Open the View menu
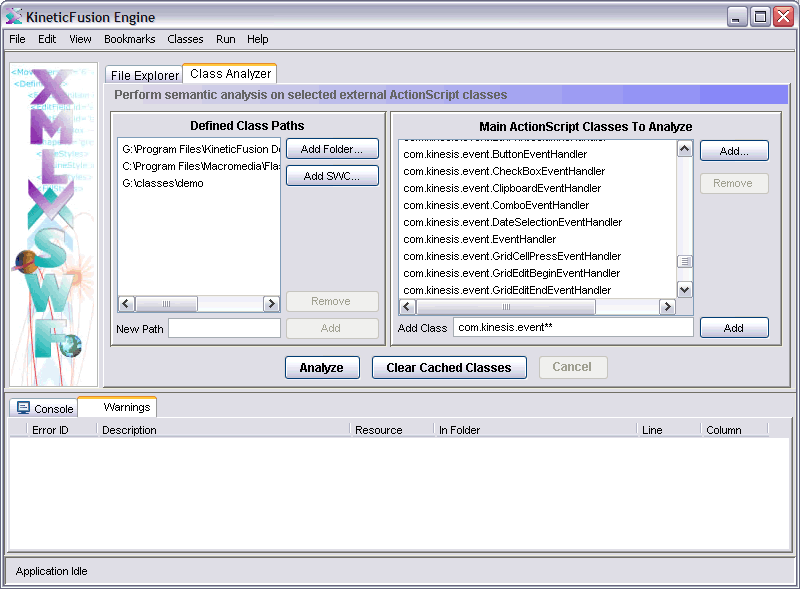The height and width of the screenshot is (589, 800). 80,39
